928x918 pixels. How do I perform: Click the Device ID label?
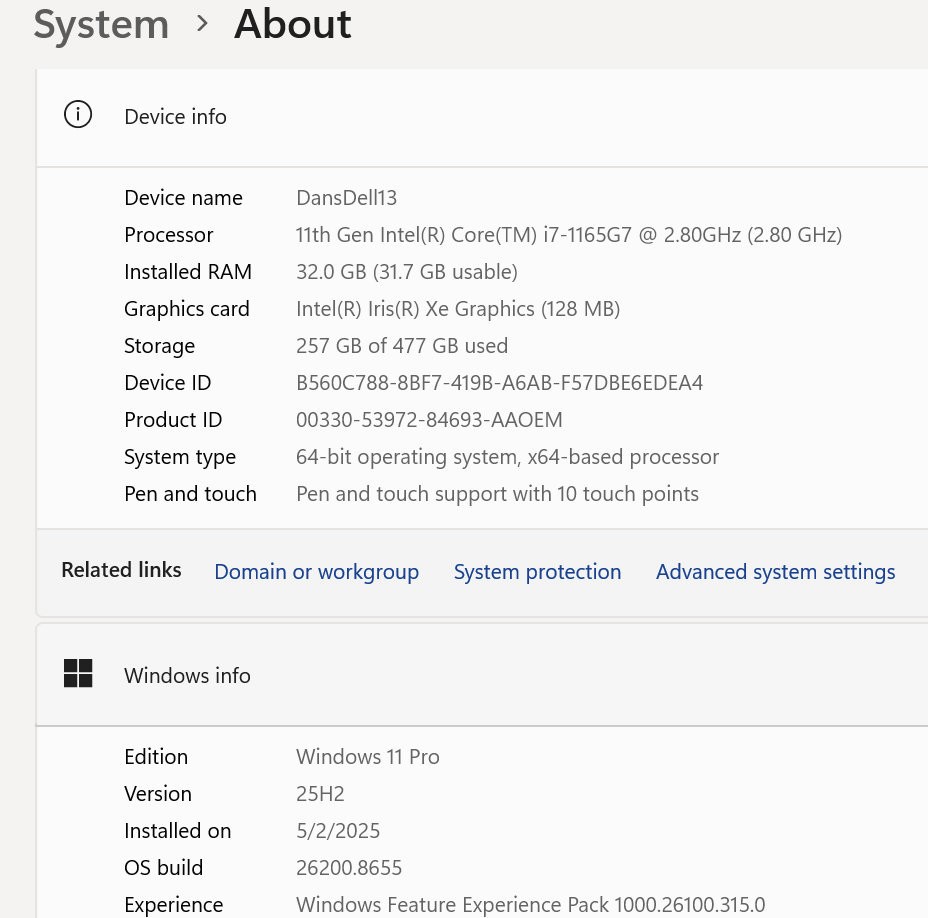[167, 383]
